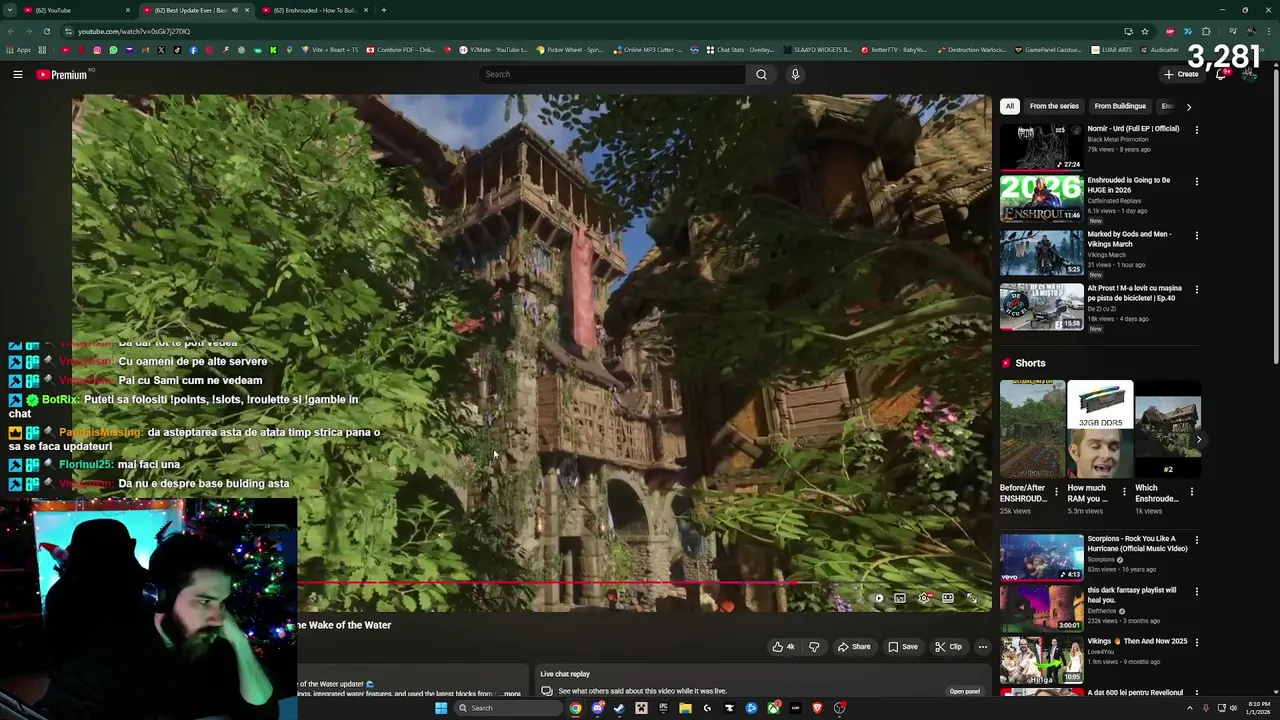Open Nornir - Urd Full EP thumbnail
Screen dimensions: 1280x720
coord(1041,147)
